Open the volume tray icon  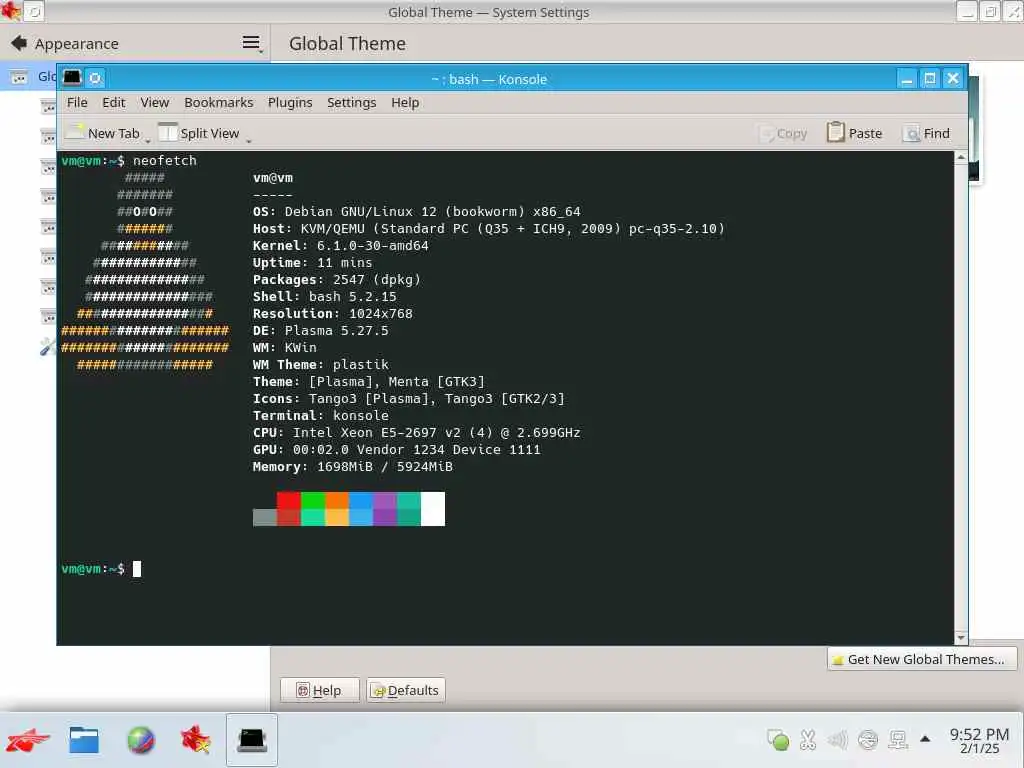click(x=837, y=740)
